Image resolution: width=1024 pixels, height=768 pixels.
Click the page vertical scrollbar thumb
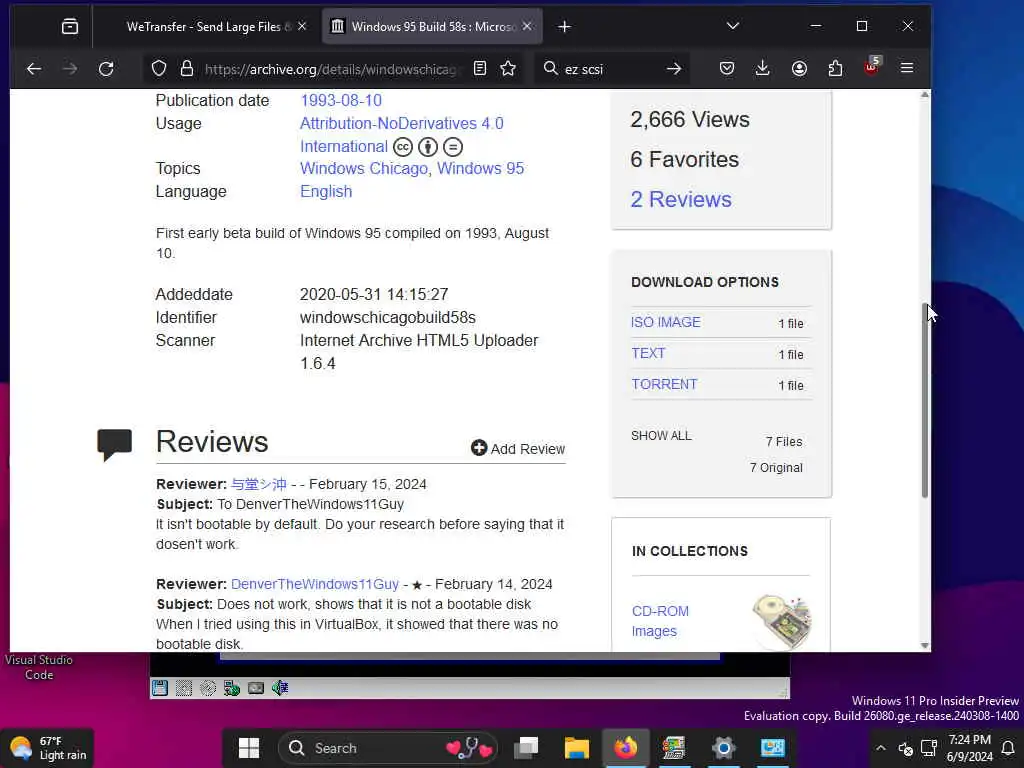point(925,400)
